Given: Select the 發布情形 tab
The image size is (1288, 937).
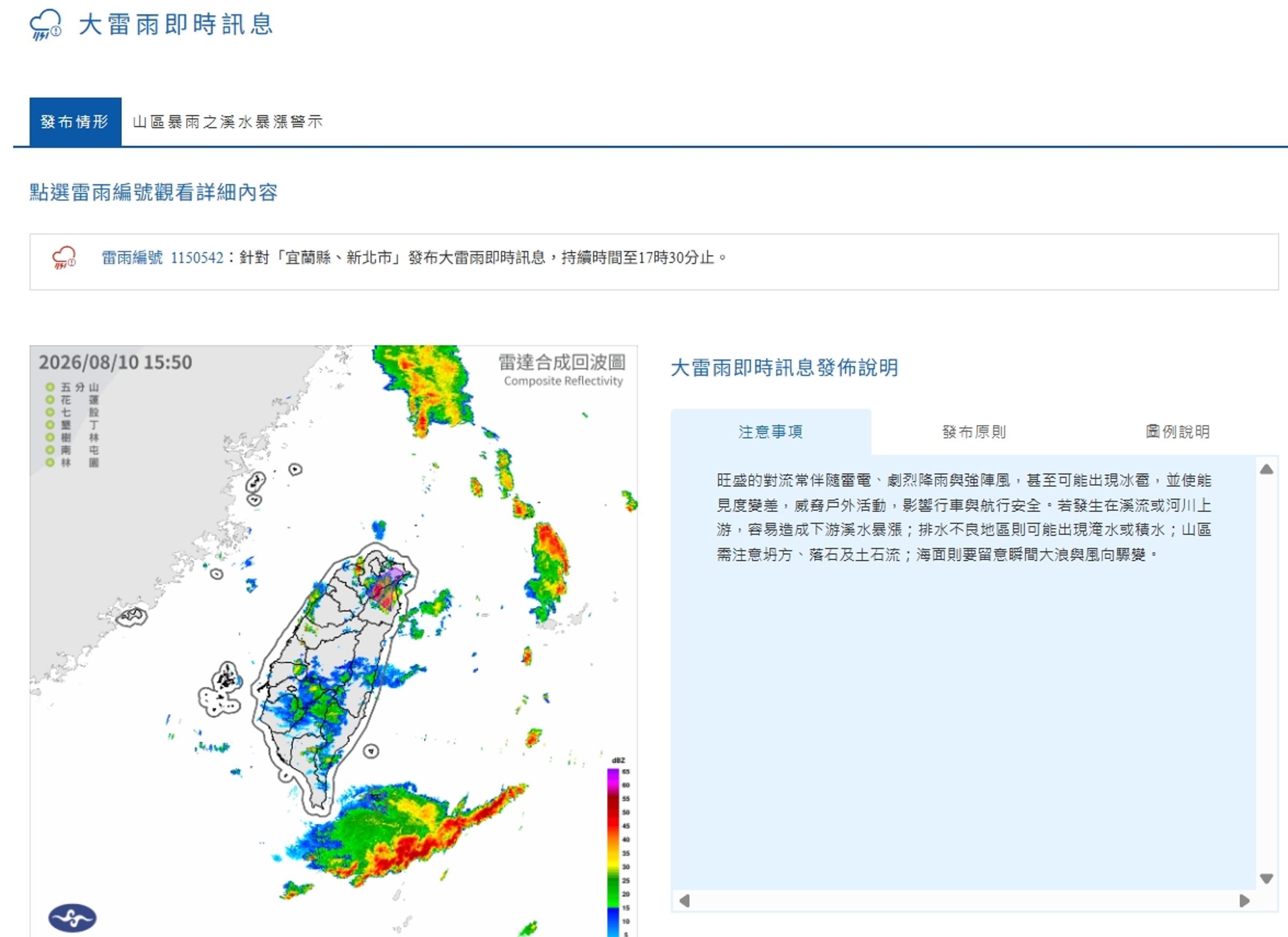Looking at the screenshot, I should pos(75,121).
